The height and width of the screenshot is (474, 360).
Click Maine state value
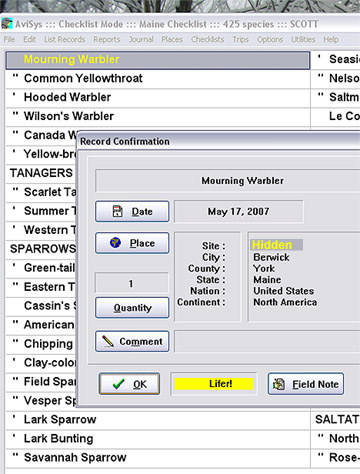267,280
